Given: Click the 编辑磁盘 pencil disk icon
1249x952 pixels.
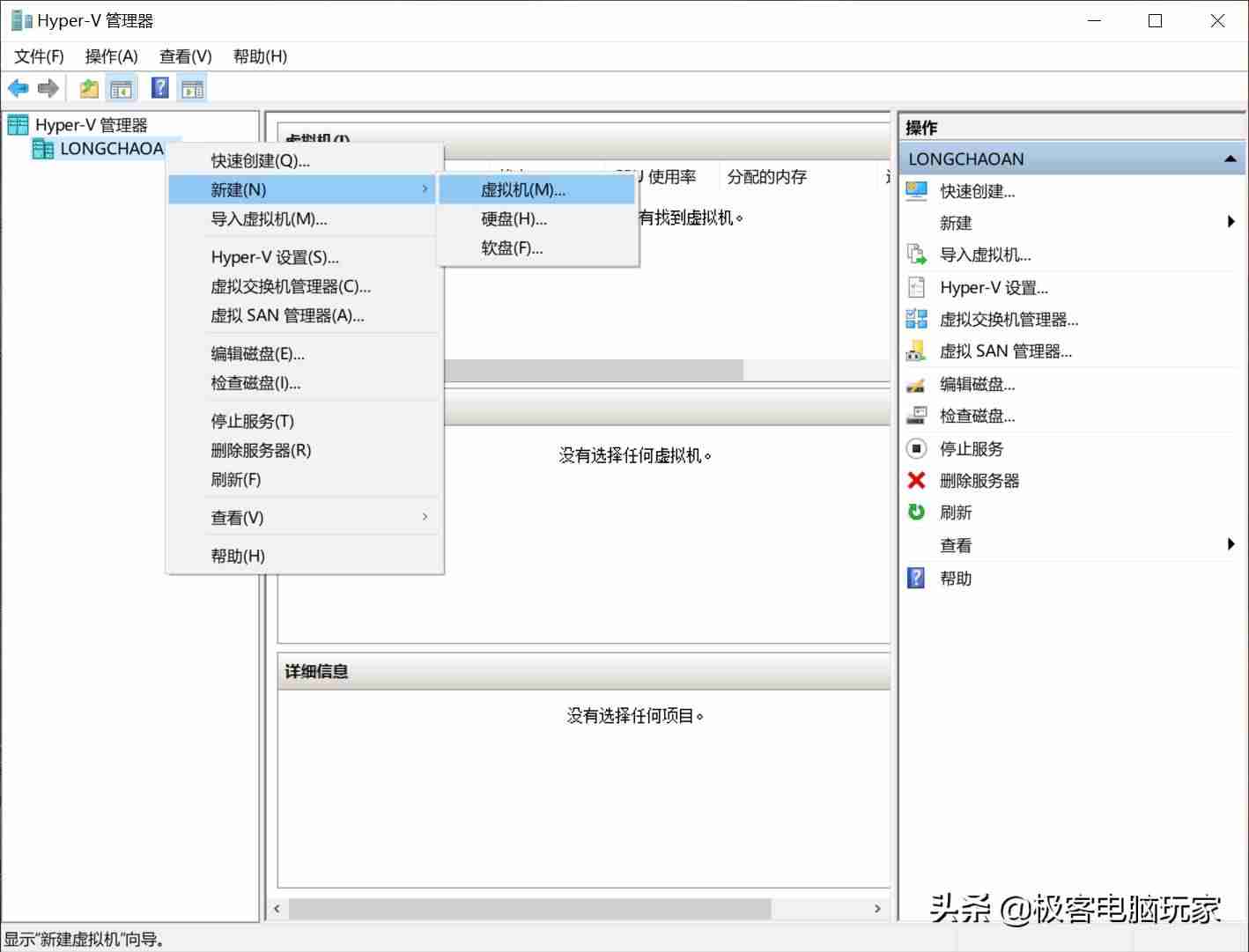Looking at the screenshot, I should coord(917,384).
